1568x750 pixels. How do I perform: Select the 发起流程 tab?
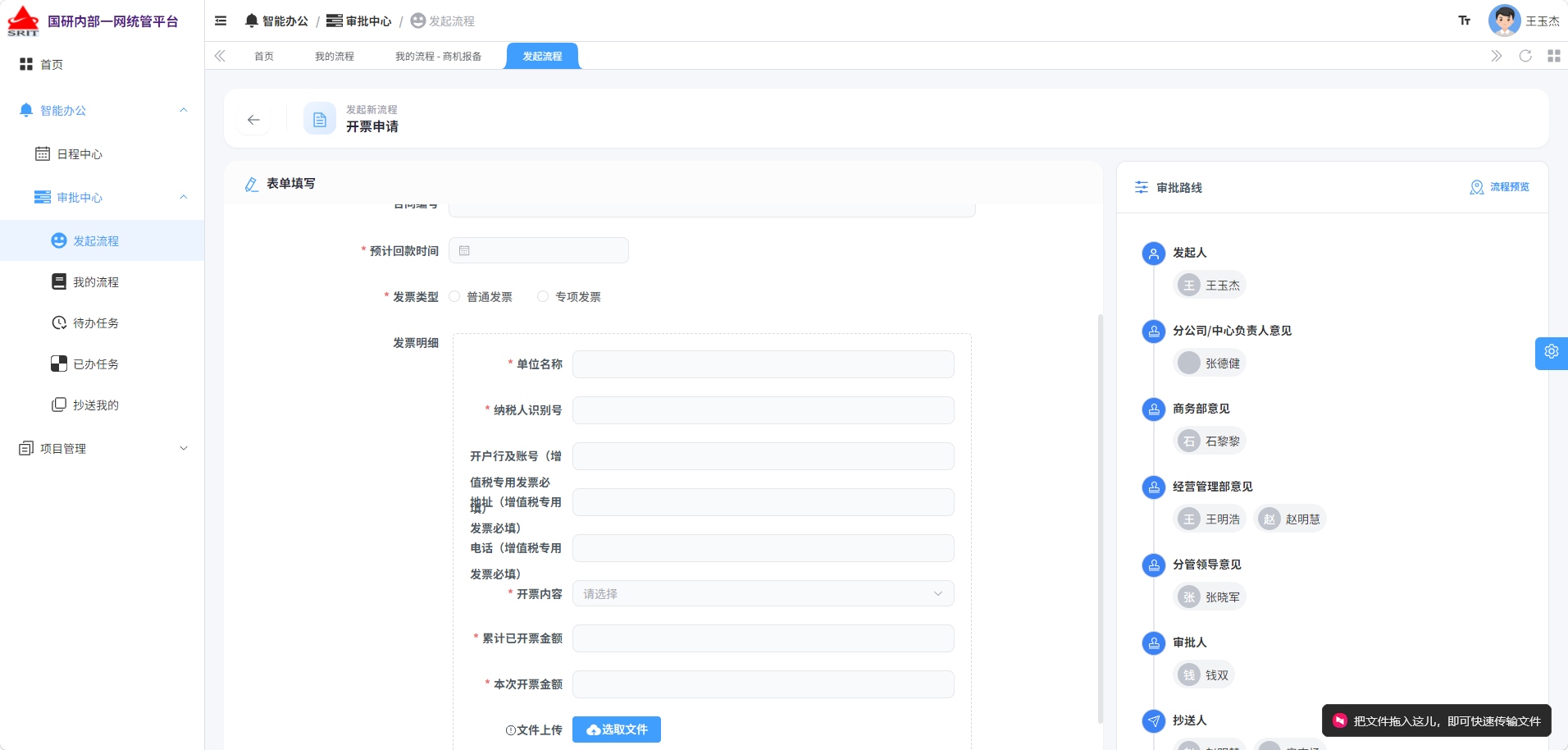coord(542,57)
